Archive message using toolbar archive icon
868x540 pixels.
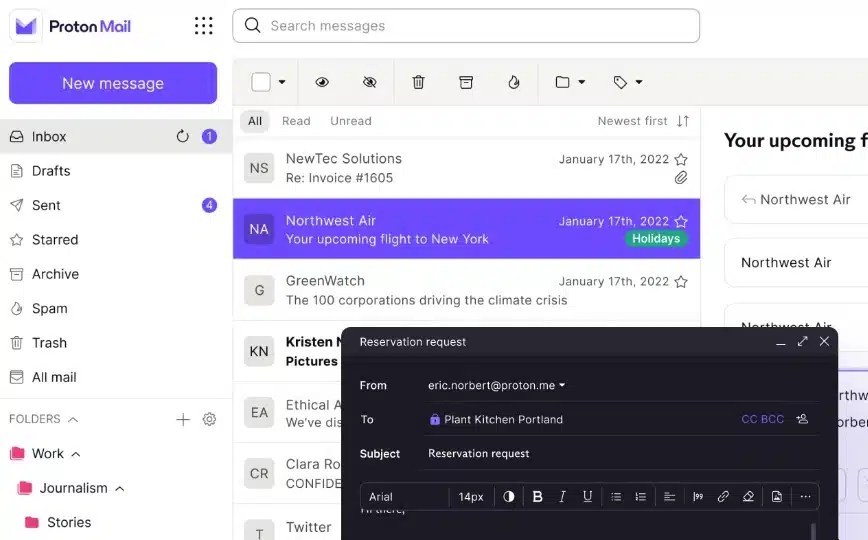[466, 82]
